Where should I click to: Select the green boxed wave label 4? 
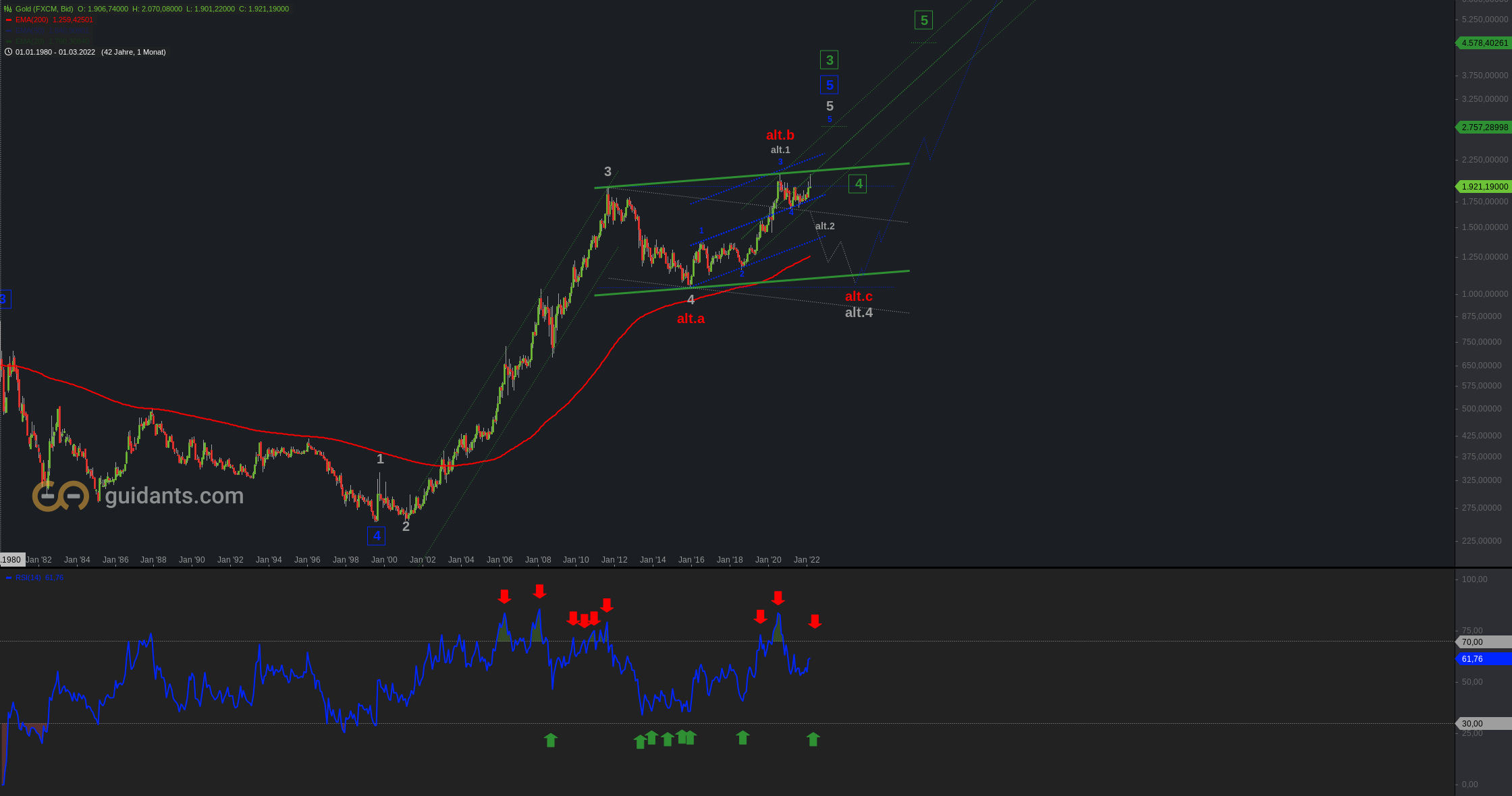click(x=858, y=183)
